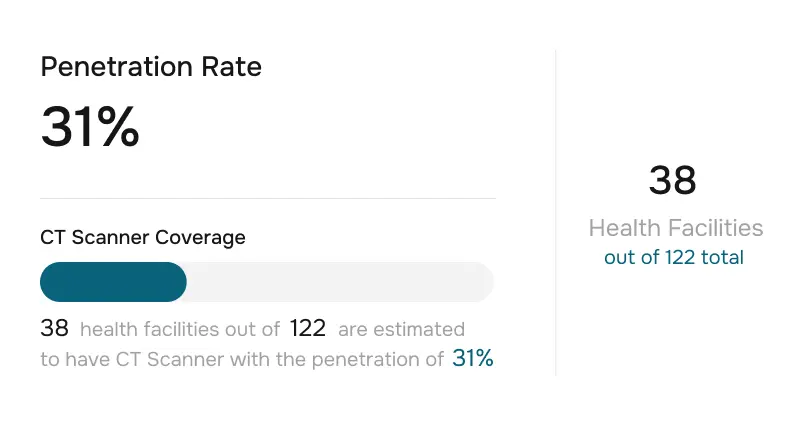Image resolution: width=800 pixels, height=422 pixels.
Task: Click the gray unfilled part of coverage bar
Action: pos(340,282)
